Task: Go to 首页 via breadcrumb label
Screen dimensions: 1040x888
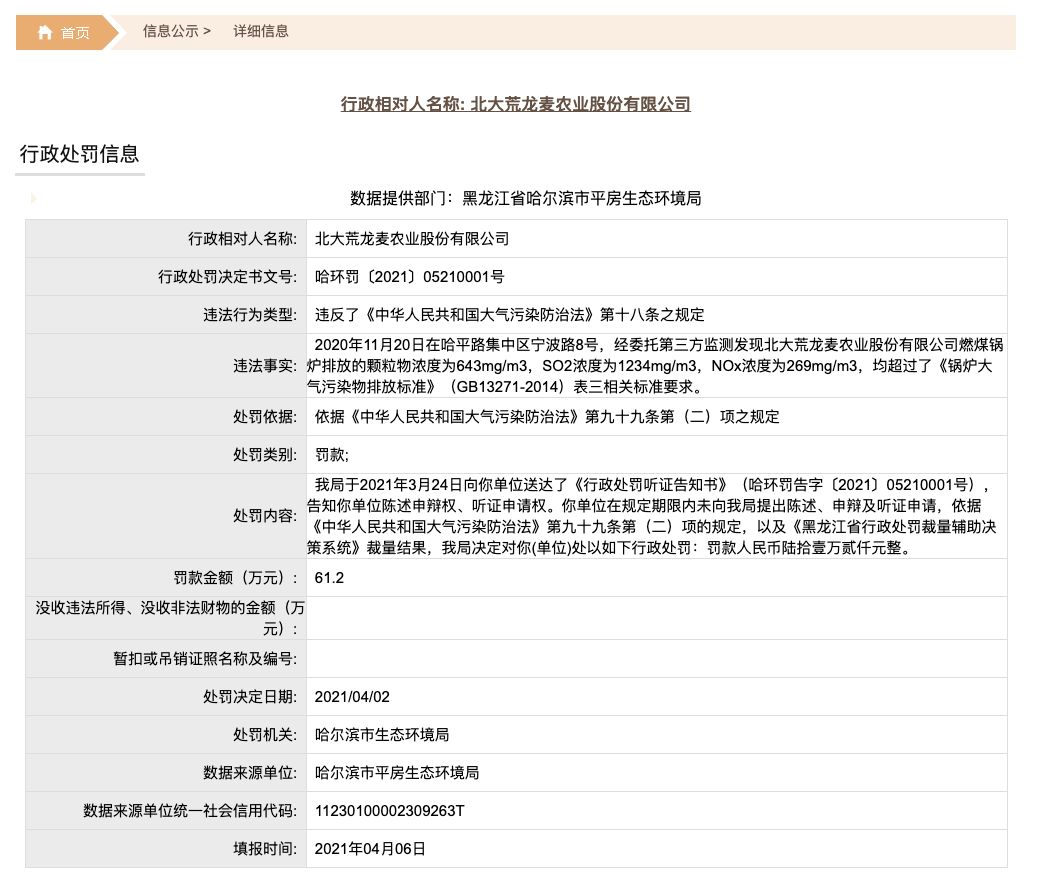Action: tap(75, 33)
